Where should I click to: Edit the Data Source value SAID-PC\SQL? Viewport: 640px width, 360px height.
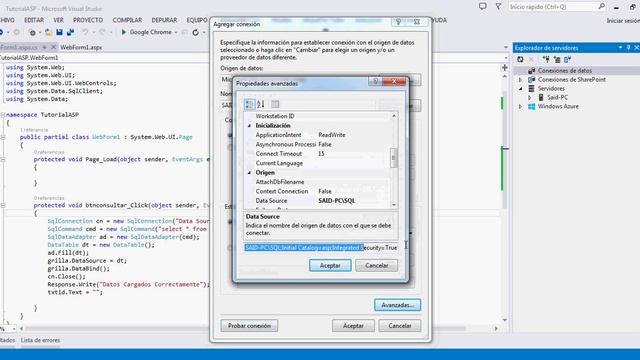pos(337,200)
